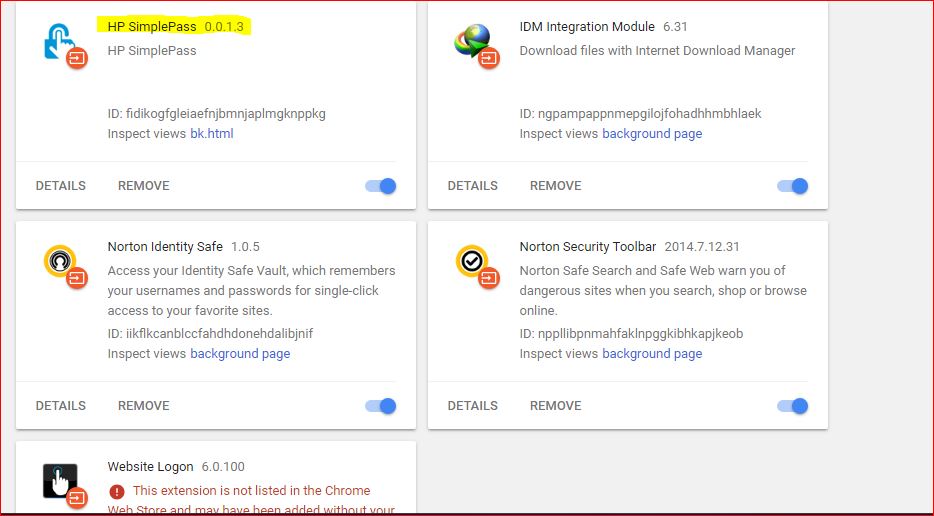Image resolution: width=934 pixels, height=516 pixels.
Task: Remove Norton Identity Safe extension
Action: tap(144, 406)
